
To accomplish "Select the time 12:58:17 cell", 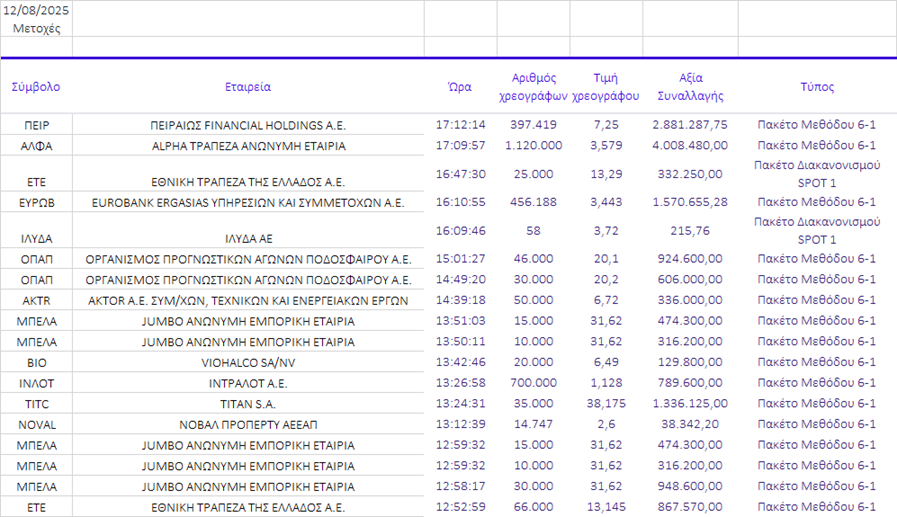I will click(461, 486).
